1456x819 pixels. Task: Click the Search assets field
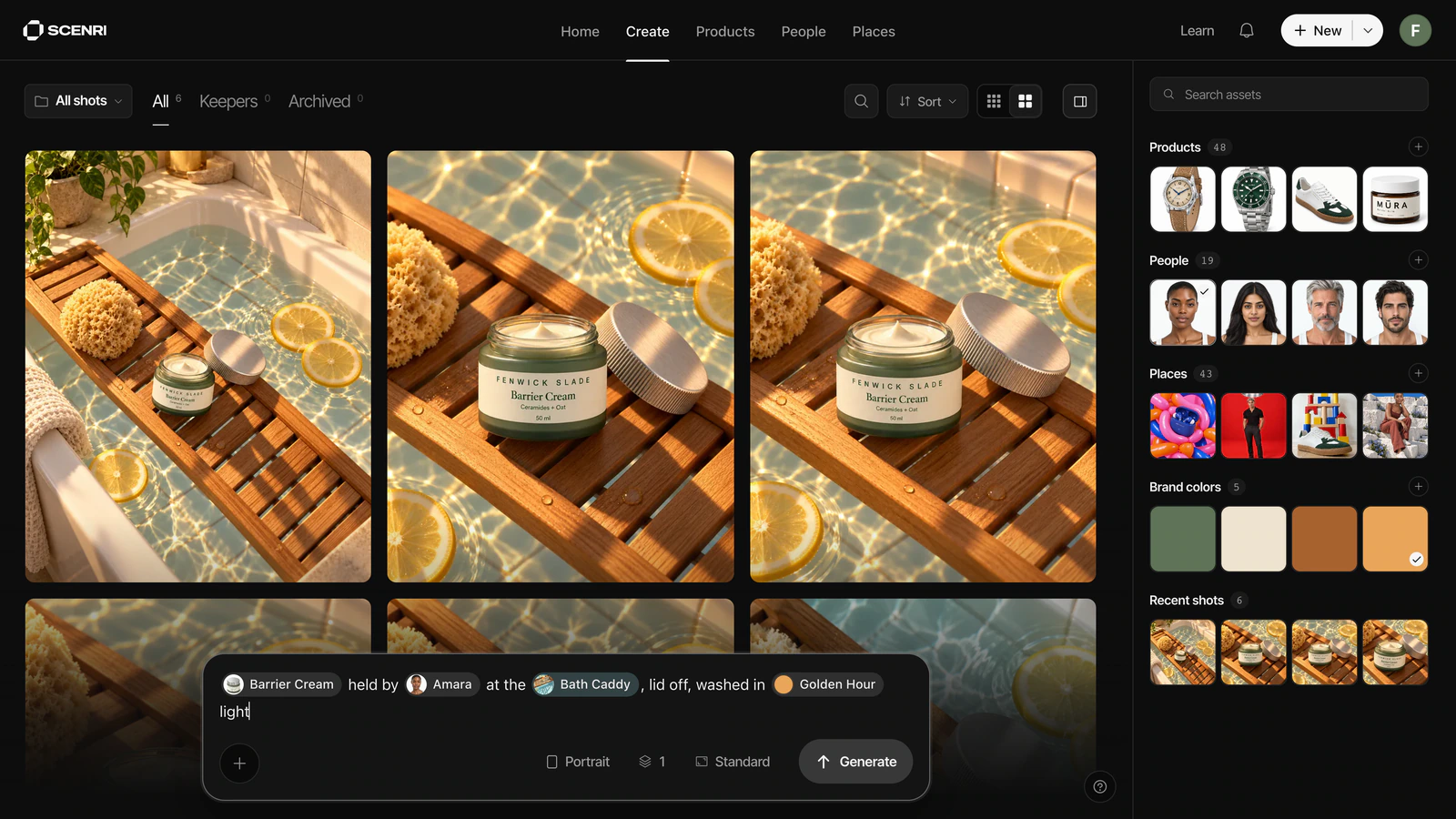[x=1289, y=95]
